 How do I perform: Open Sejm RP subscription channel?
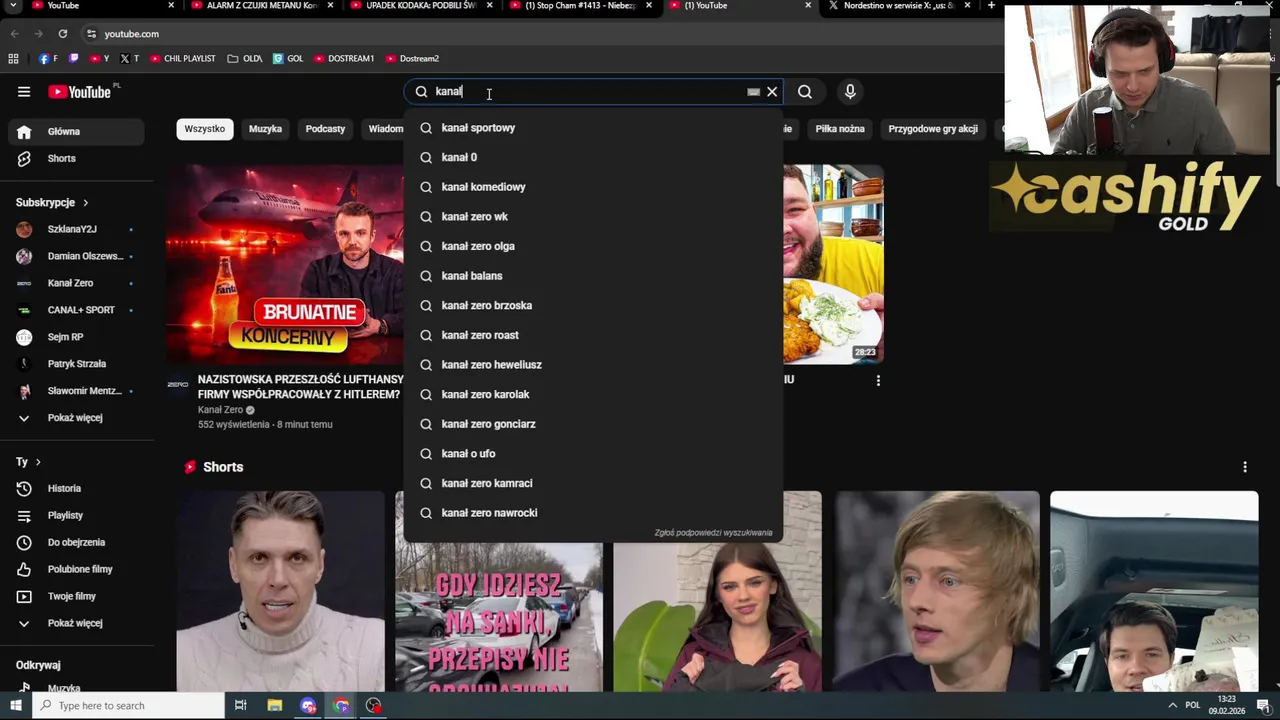point(76,338)
